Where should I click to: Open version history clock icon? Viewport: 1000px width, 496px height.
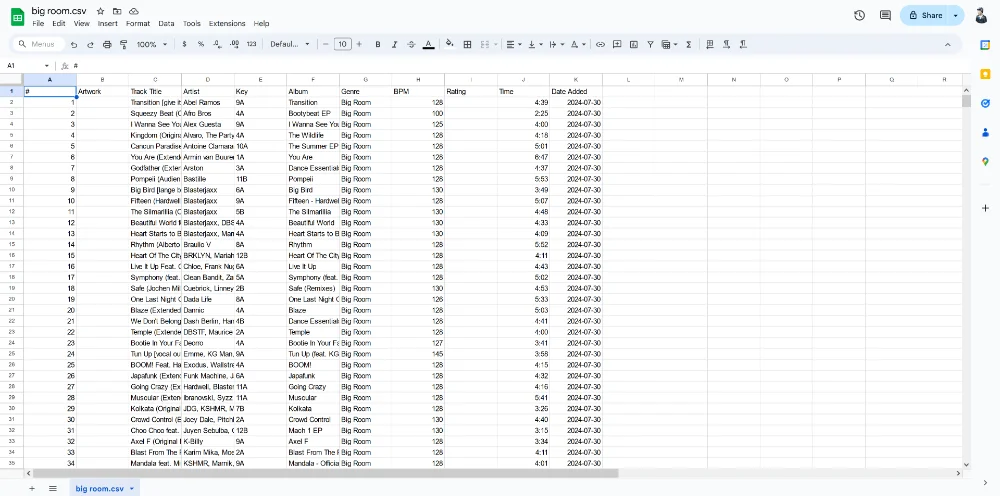[859, 15]
